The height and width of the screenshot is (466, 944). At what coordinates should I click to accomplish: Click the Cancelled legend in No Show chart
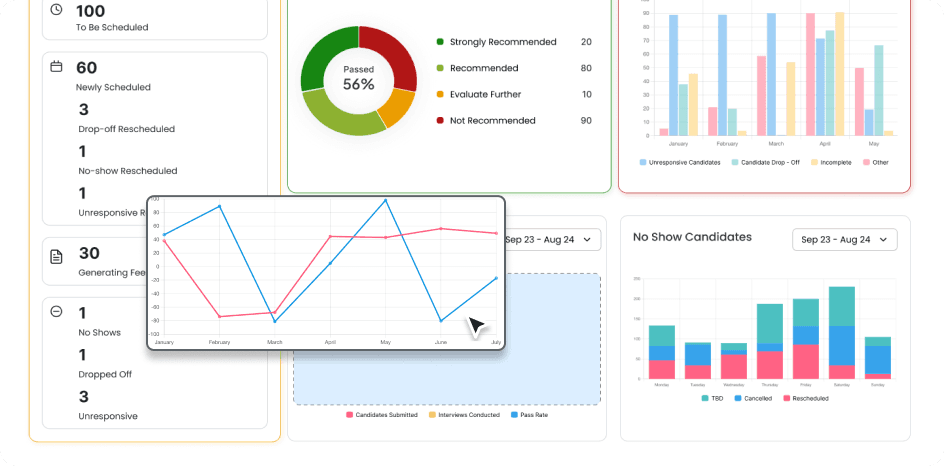coord(753,398)
